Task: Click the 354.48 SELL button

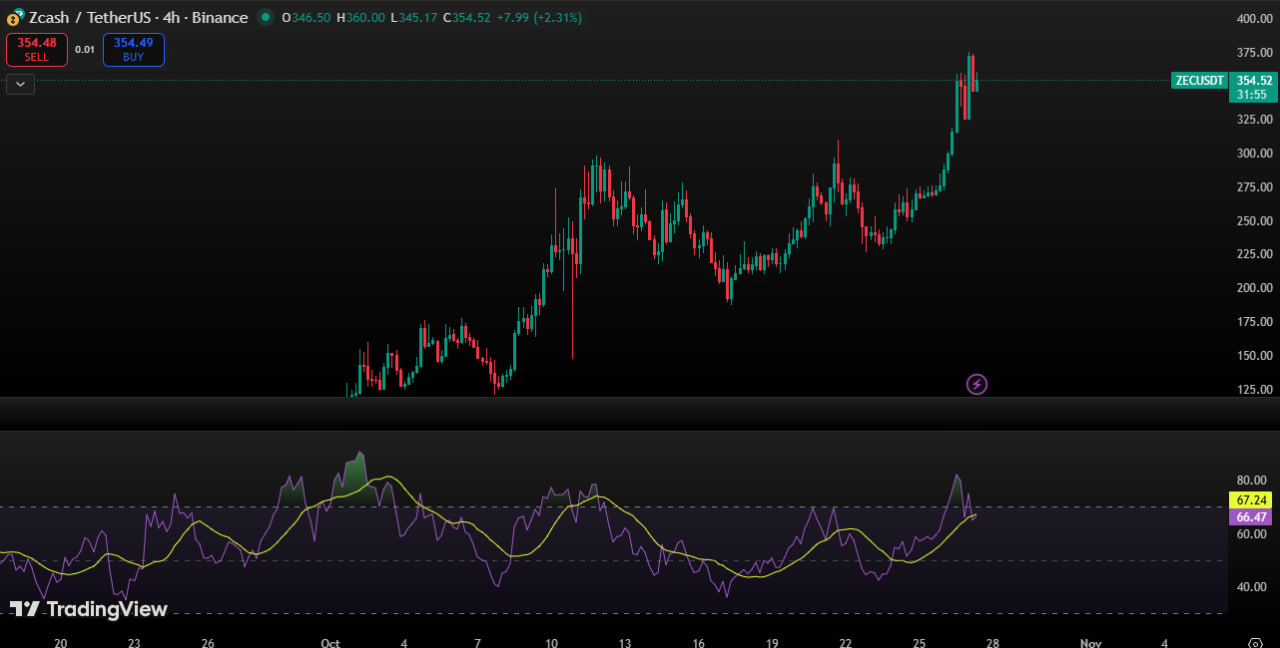Action: 37,49
